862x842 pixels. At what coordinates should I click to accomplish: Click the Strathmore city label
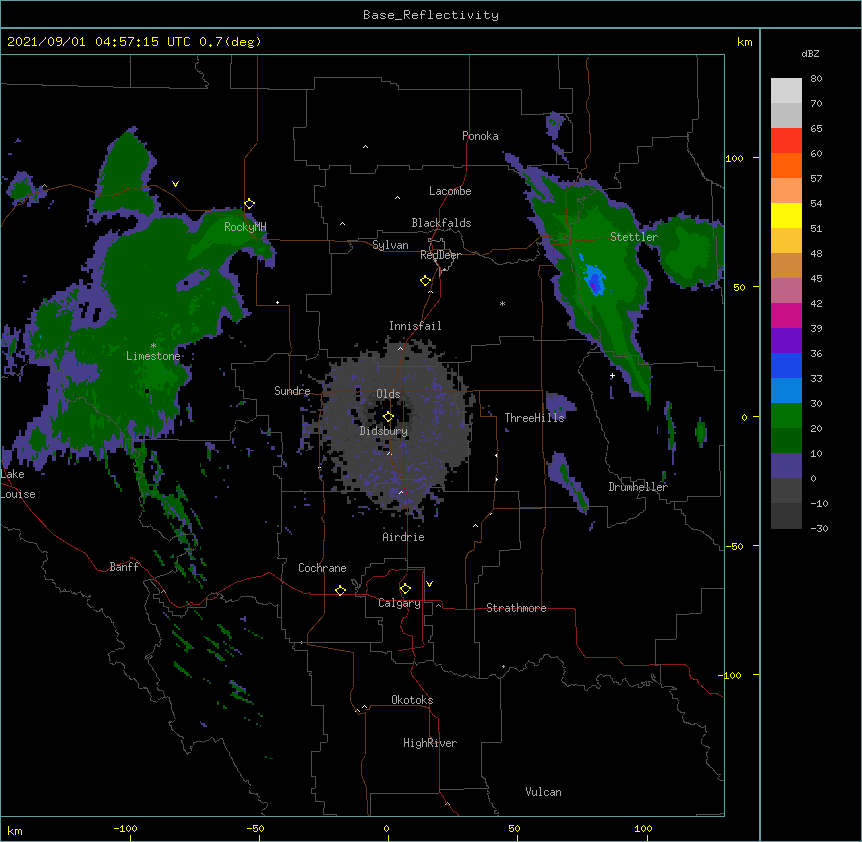[x=516, y=608]
